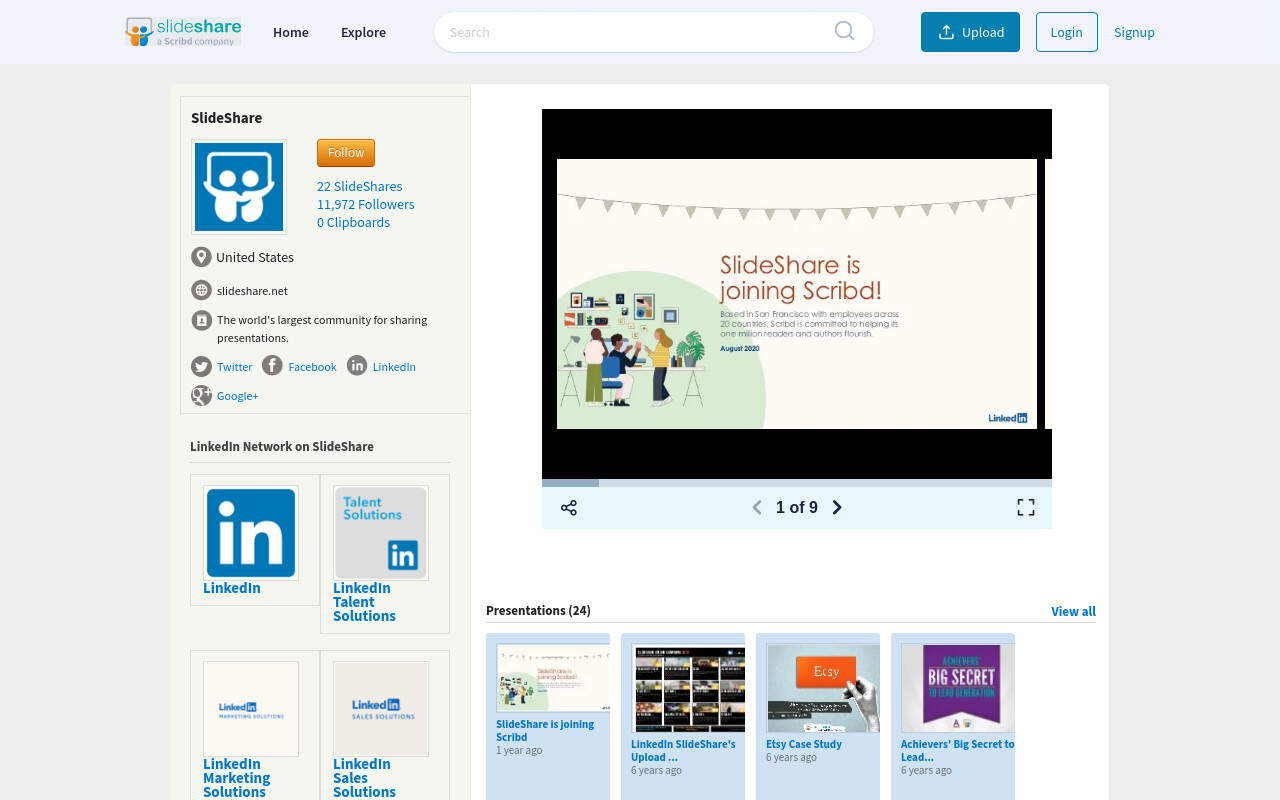The width and height of the screenshot is (1280, 800).
Task: Click the LinkedIn Marketing Solutions logo thumbnail
Action: (251, 709)
